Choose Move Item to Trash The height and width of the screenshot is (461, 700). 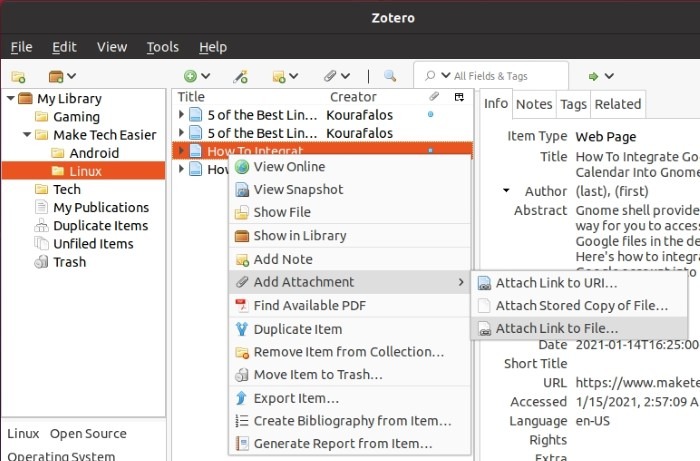pos(350,375)
